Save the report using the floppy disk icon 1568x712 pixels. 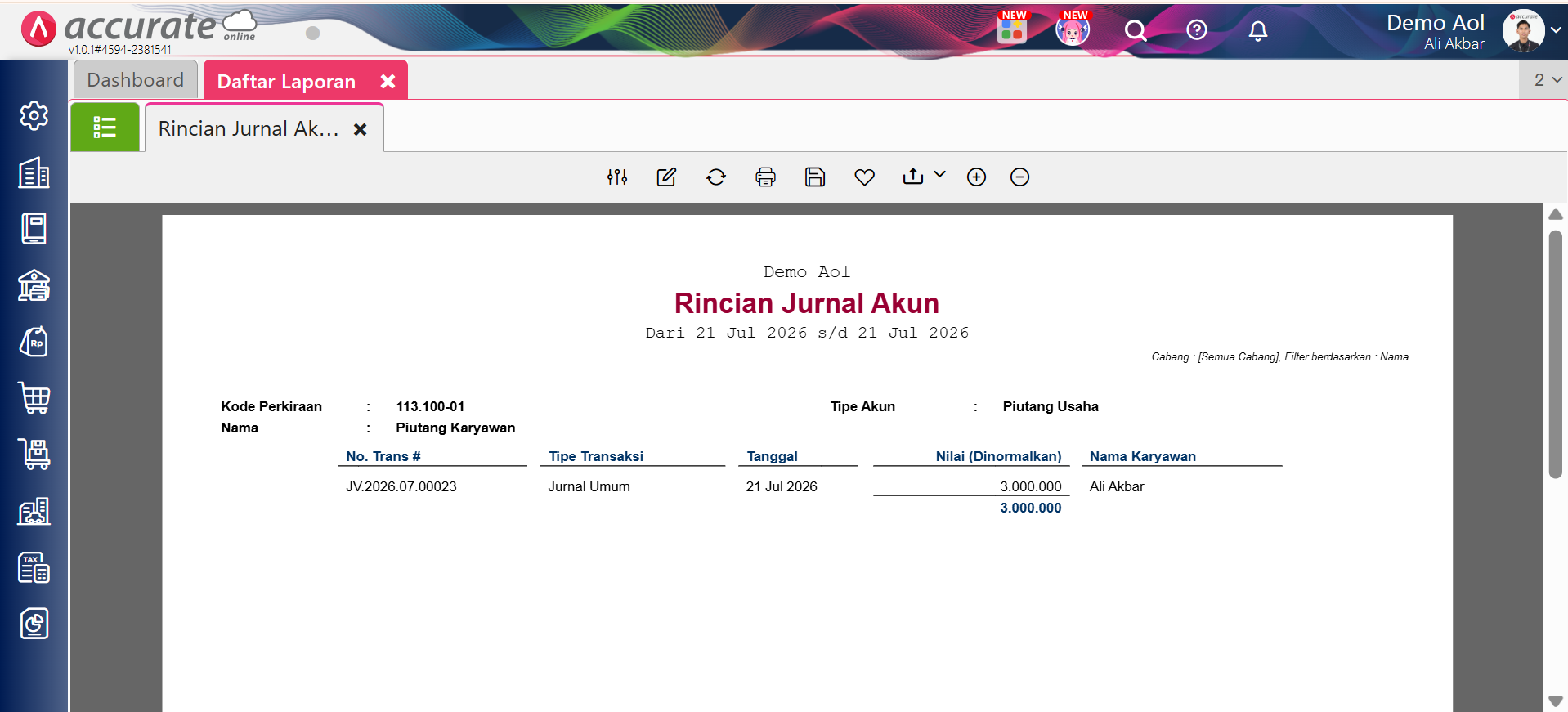tap(815, 177)
